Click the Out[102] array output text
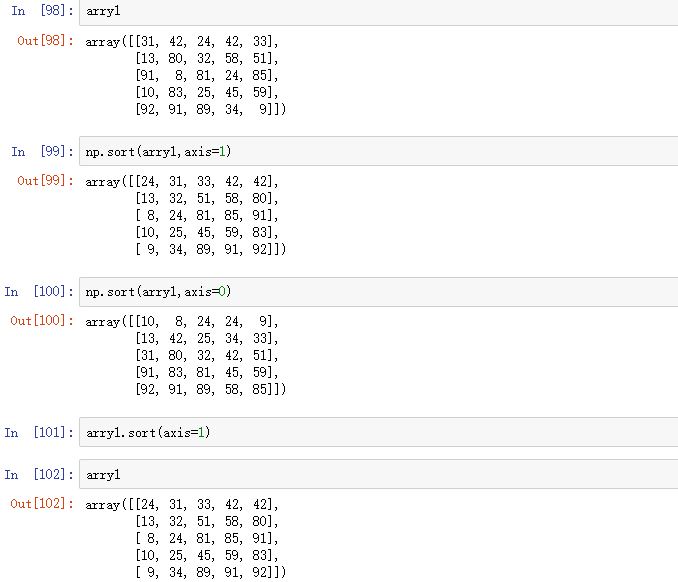Image resolution: width=678 pixels, height=582 pixels. [185, 538]
